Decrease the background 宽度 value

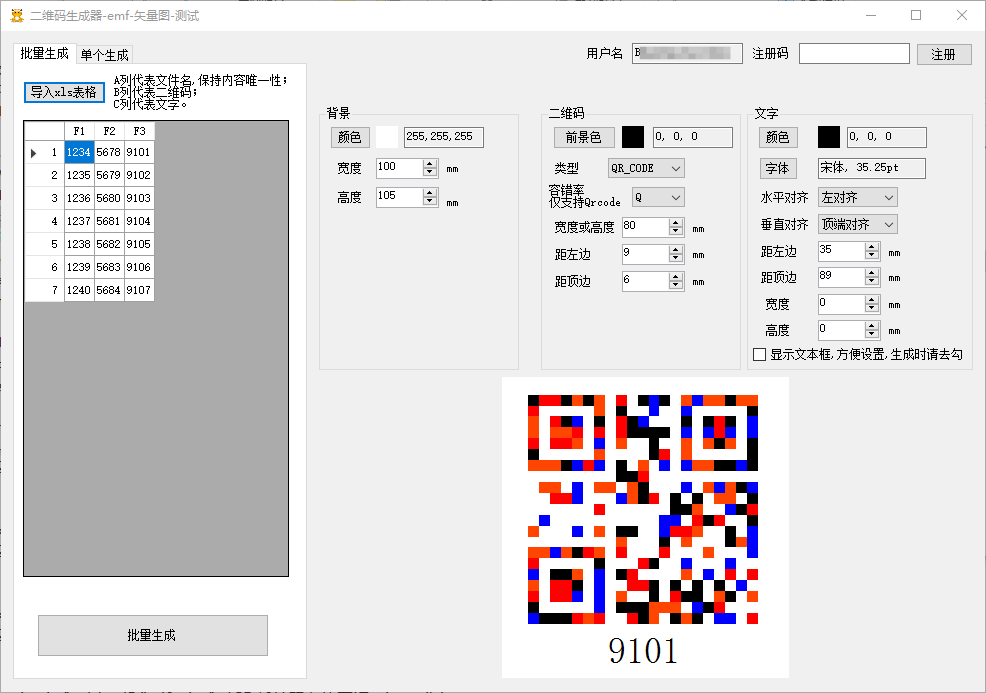coord(430,172)
